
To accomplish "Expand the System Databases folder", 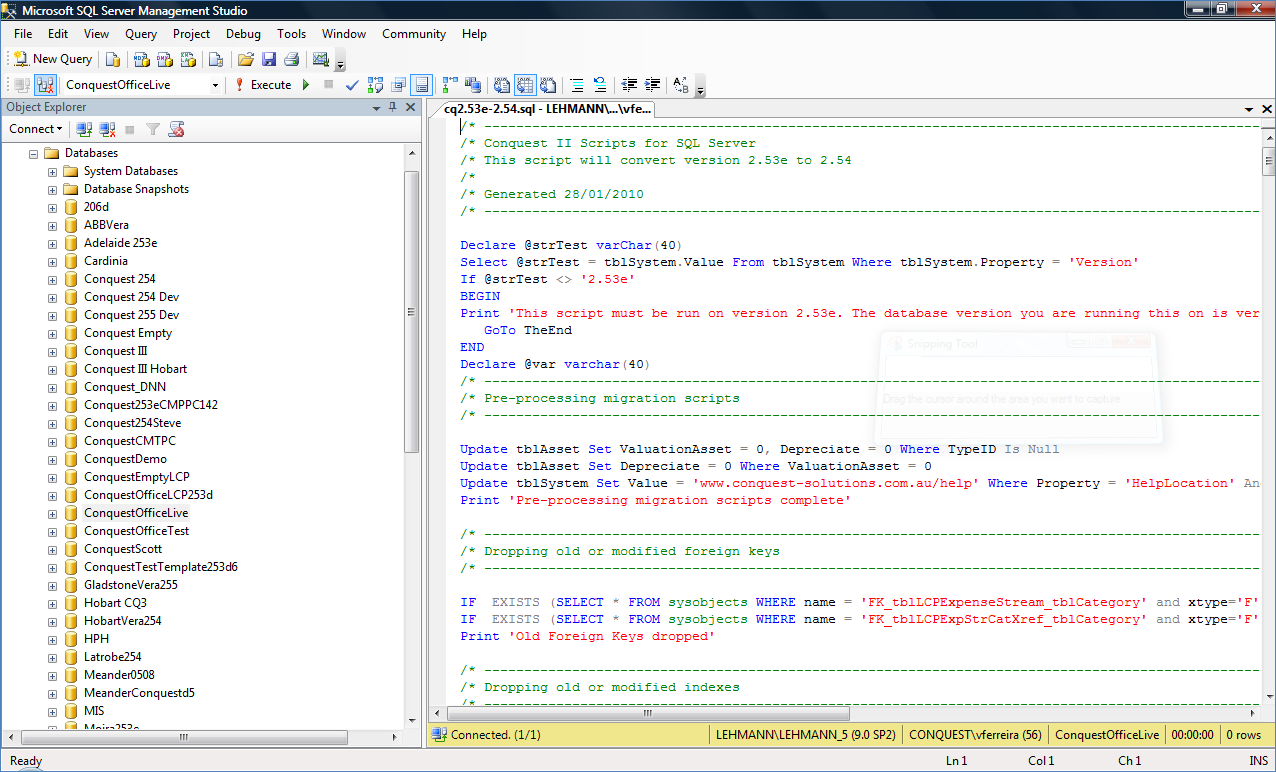I will pos(52,172).
